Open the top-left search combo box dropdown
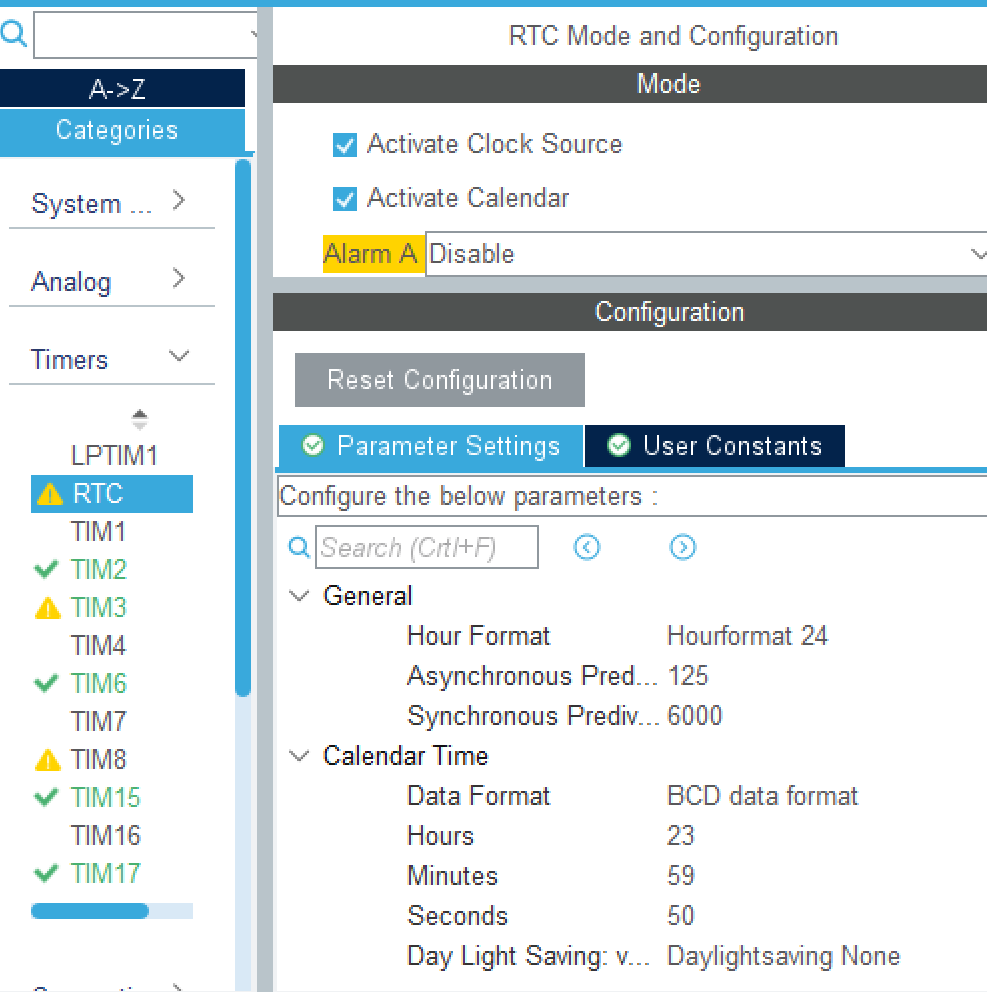 pyautogui.click(x=253, y=34)
